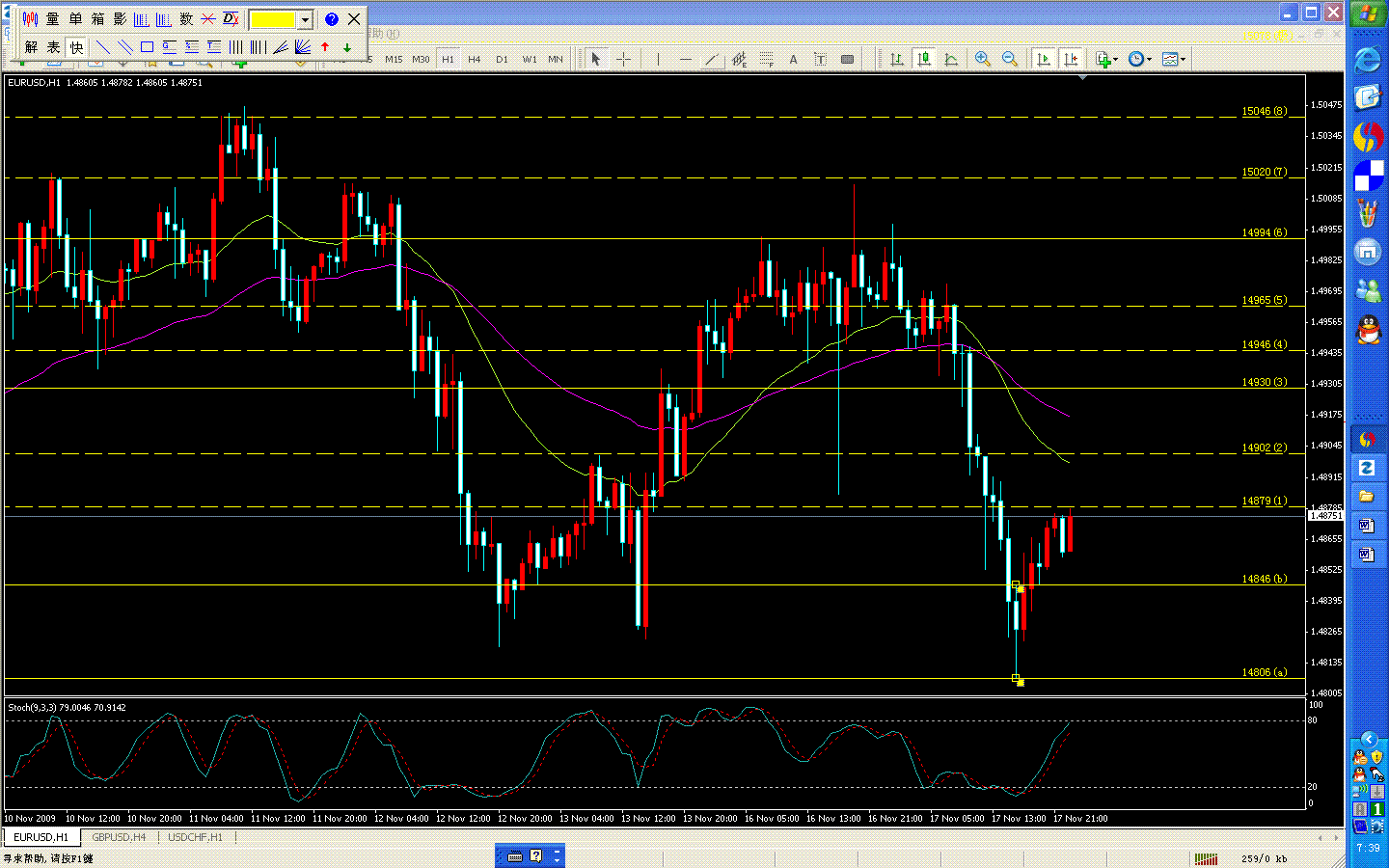This screenshot has width=1389, height=868.
Task: Switch to GBPUSD,H4 chart tab
Action: [119, 837]
